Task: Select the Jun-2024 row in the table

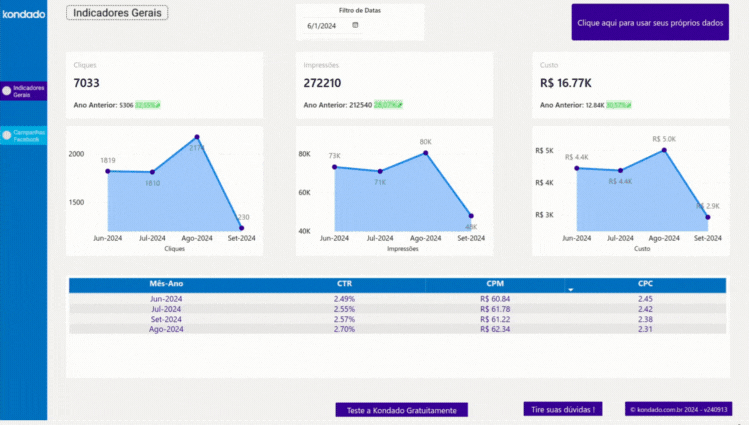Action: tap(166, 299)
